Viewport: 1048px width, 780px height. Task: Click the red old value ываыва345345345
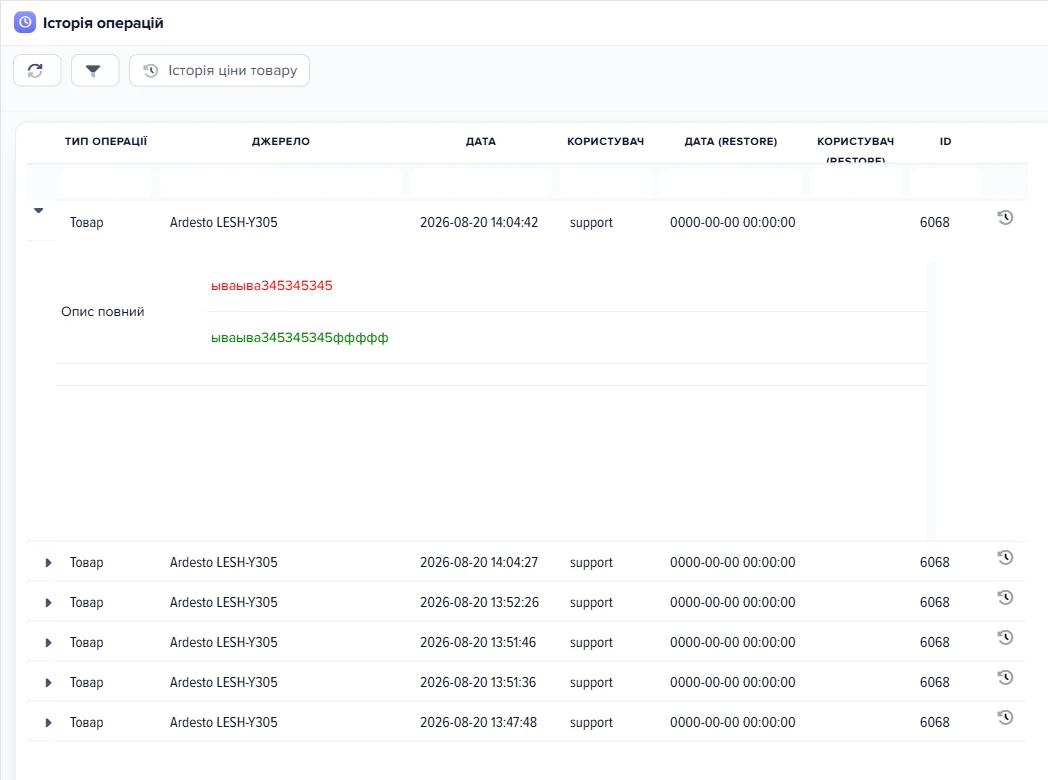point(271,286)
